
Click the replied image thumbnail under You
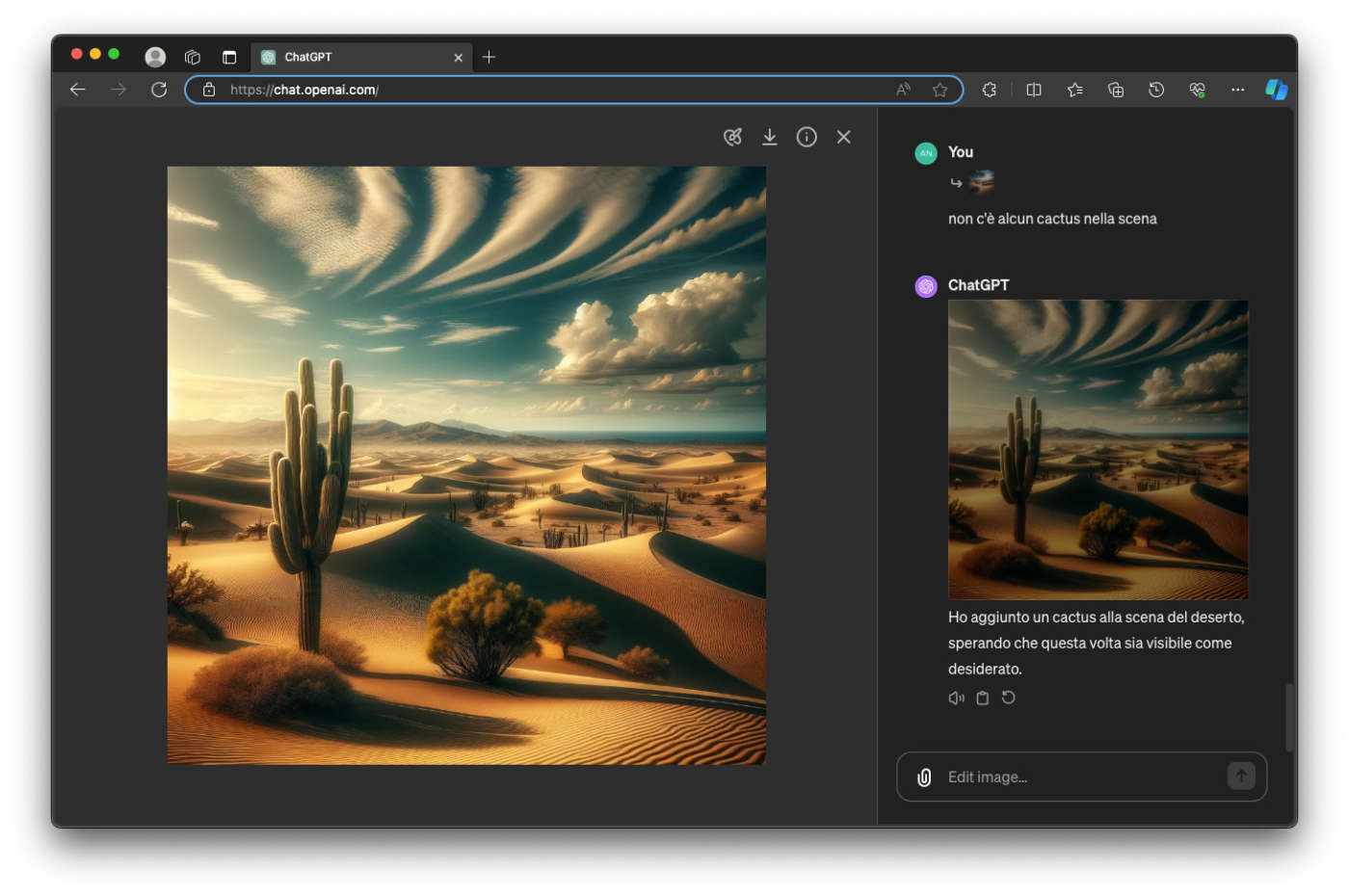(981, 181)
